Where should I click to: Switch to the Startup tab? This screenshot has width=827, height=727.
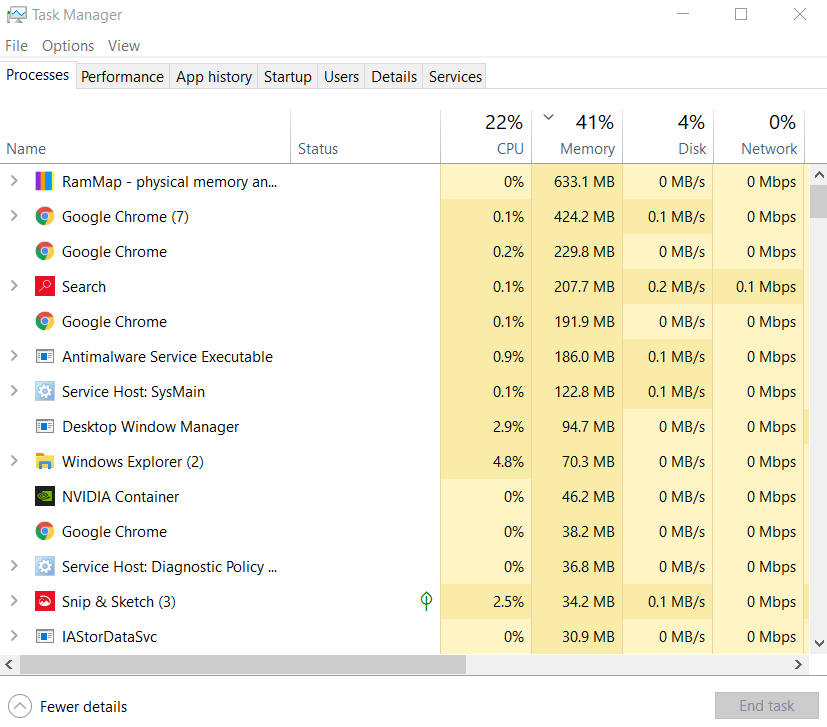pyautogui.click(x=287, y=77)
